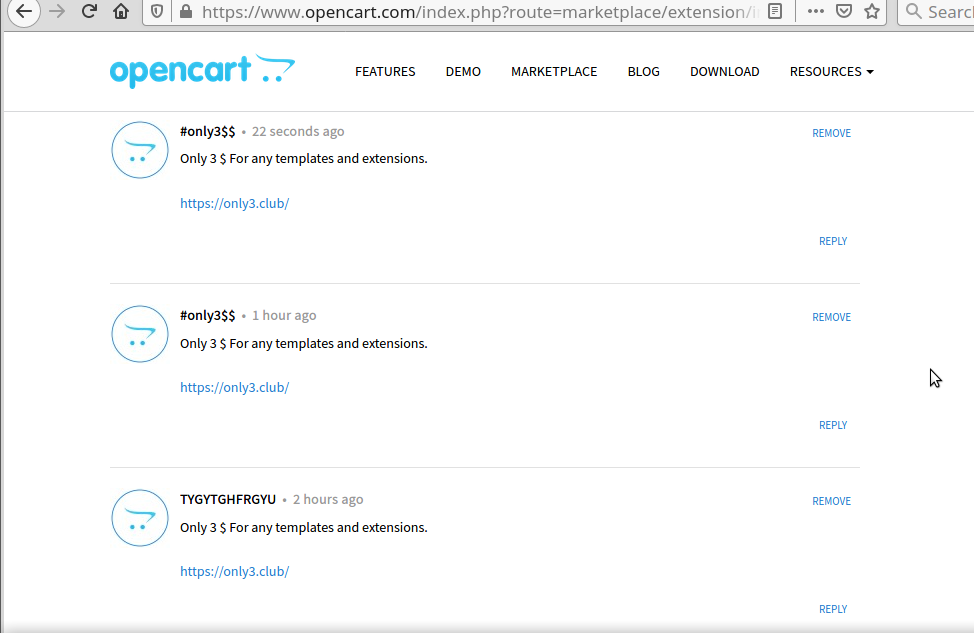The image size is (974, 633).
Task: Click the '2 hours ago' timestamp
Action: pyautogui.click(x=328, y=499)
